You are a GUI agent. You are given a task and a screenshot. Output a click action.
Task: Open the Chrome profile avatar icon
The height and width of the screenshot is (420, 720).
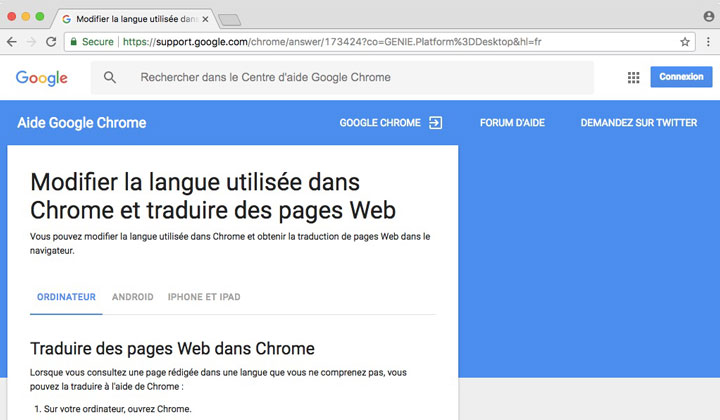click(709, 17)
